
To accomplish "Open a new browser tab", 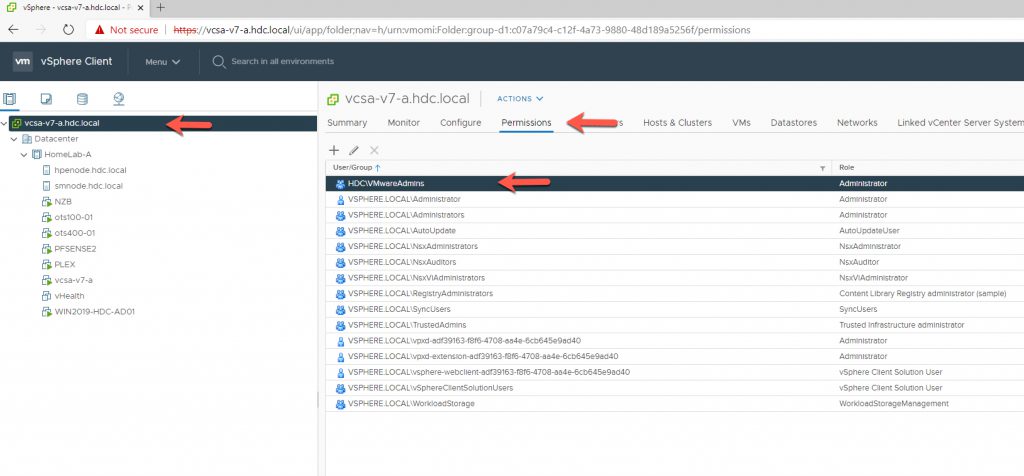I will pyautogui.click(x=161, y=8).
